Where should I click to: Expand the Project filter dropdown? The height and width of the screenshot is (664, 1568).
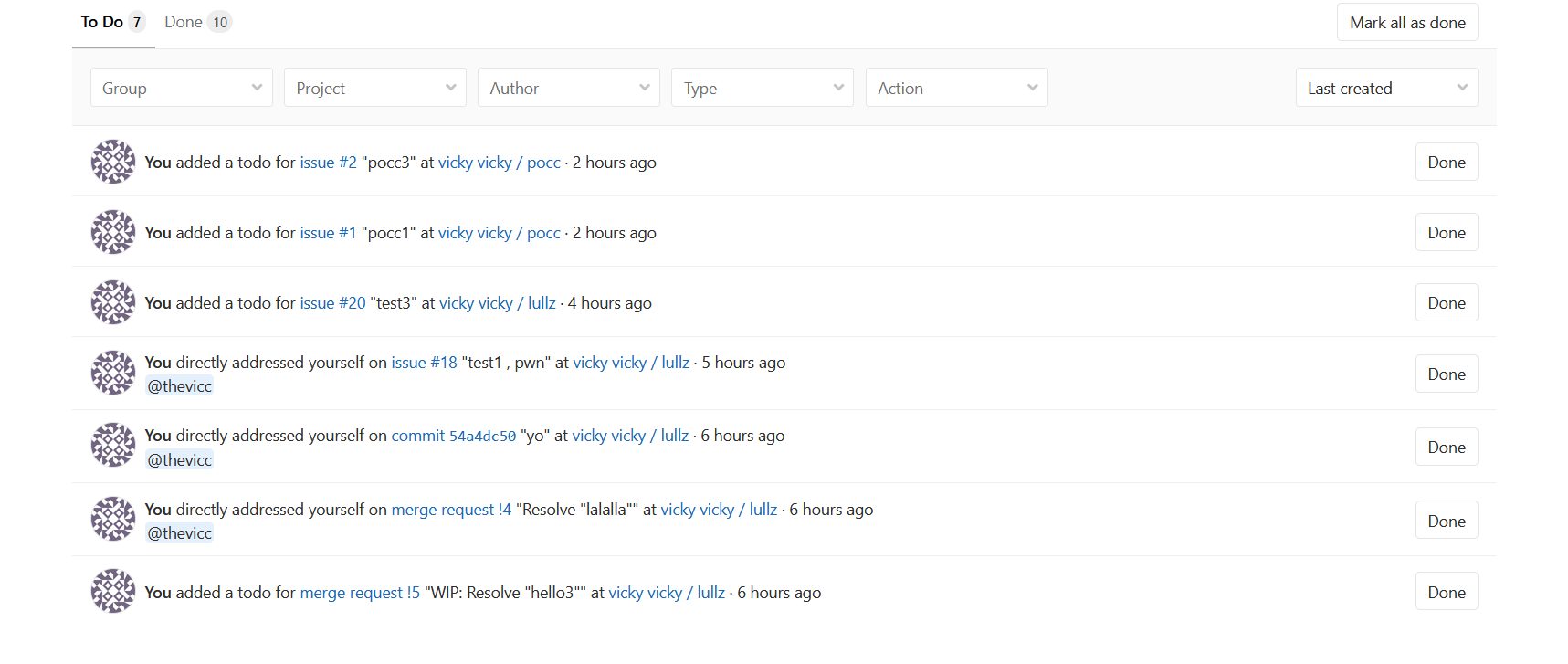click(374, 88)
